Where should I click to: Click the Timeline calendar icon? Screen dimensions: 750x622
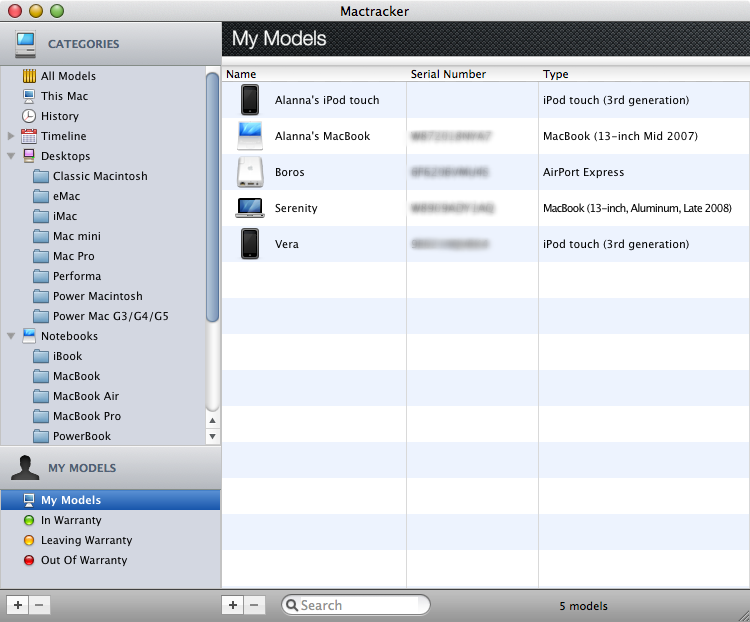tap(29, 136)
